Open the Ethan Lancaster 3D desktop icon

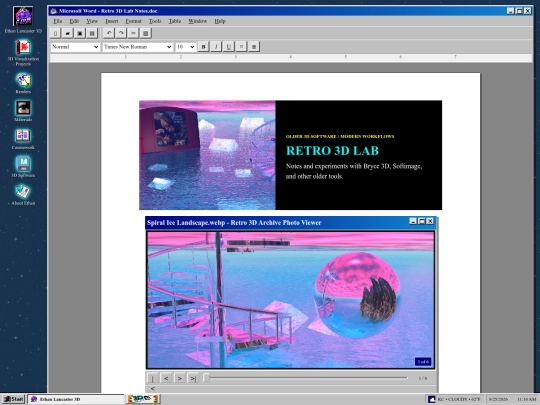pyautogui.click(x=23, y=20)
